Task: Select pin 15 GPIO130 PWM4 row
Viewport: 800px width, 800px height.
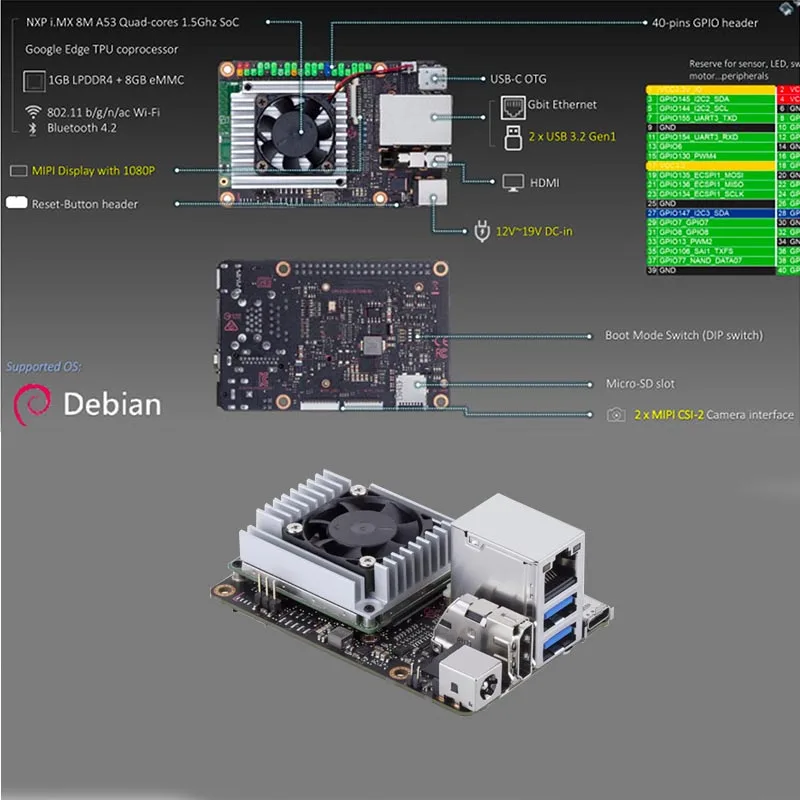Action: [711, 156]
